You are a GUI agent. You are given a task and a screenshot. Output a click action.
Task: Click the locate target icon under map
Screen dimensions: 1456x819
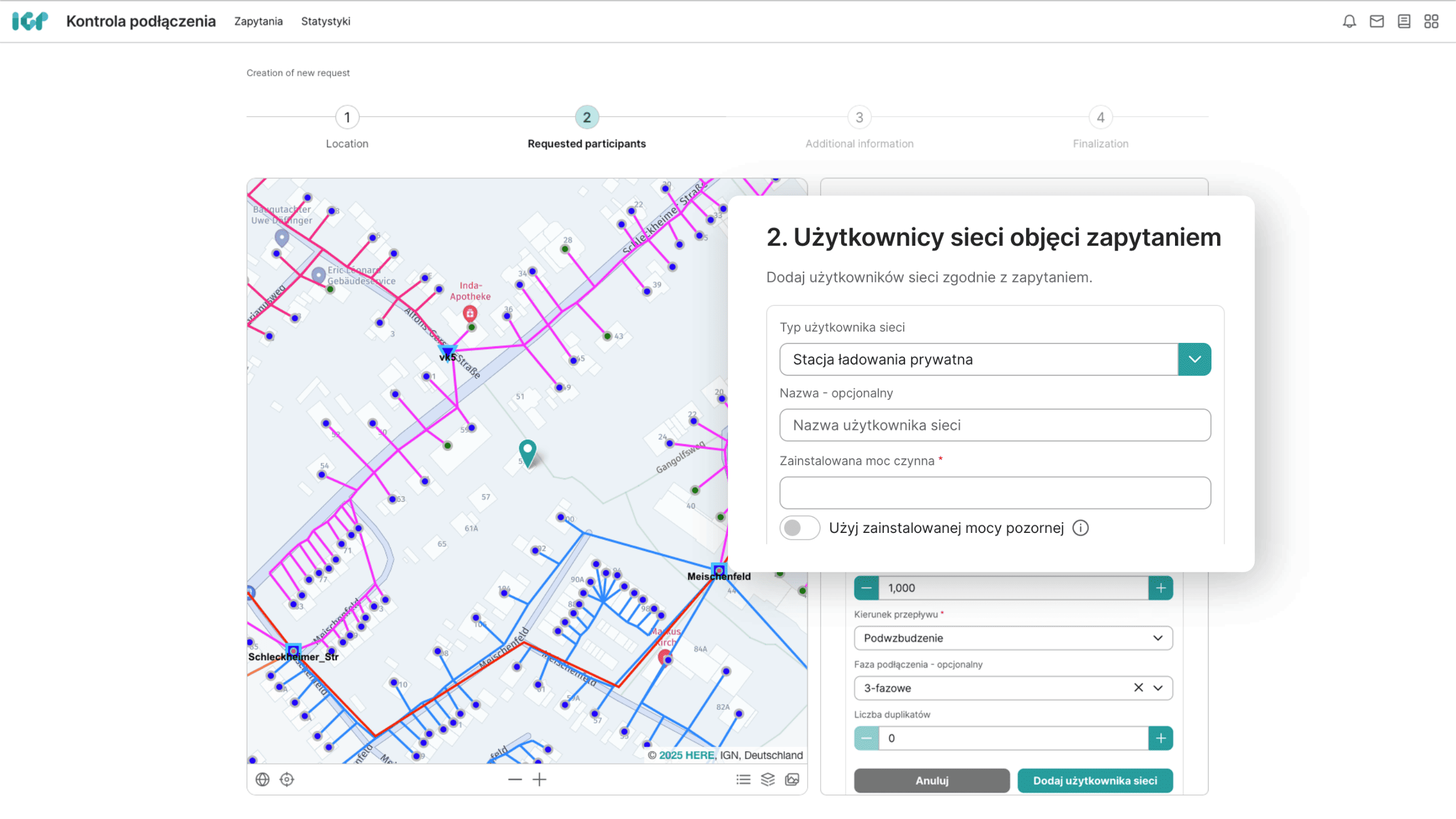[287, 779]
